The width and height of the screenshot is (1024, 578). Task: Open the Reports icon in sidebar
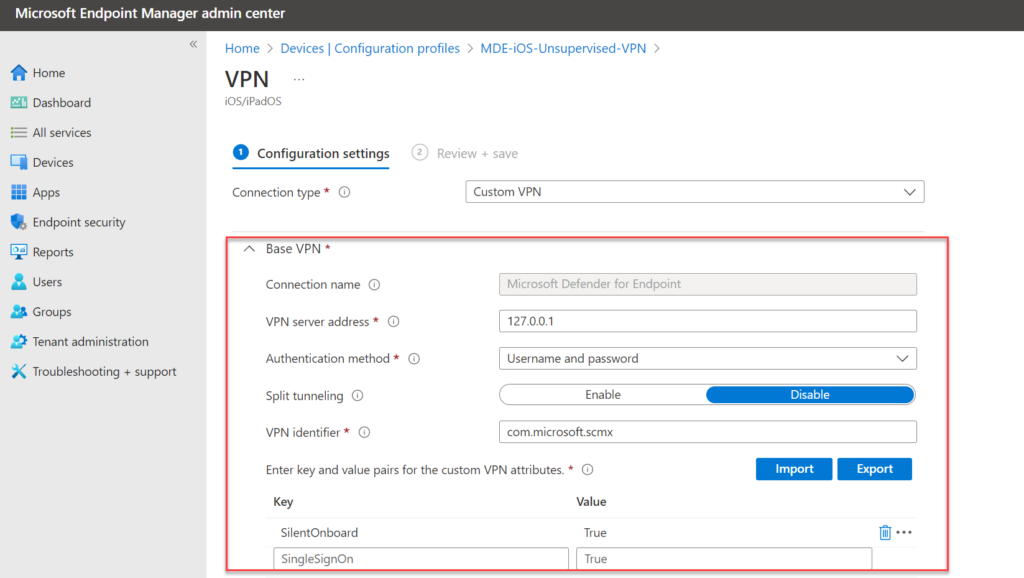click(19, 252)
